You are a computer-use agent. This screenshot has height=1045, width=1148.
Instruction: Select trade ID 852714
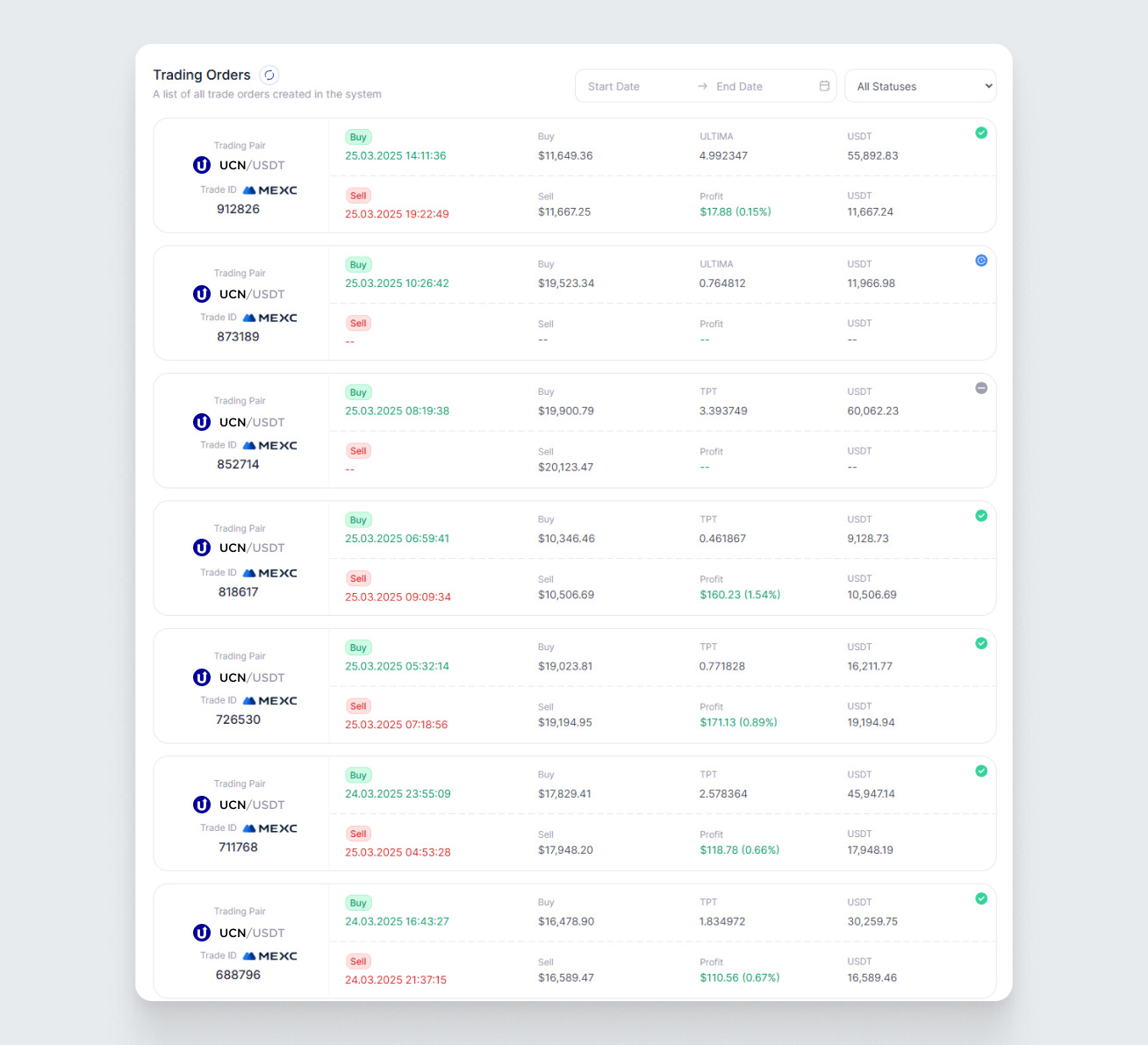coord(238,464)
